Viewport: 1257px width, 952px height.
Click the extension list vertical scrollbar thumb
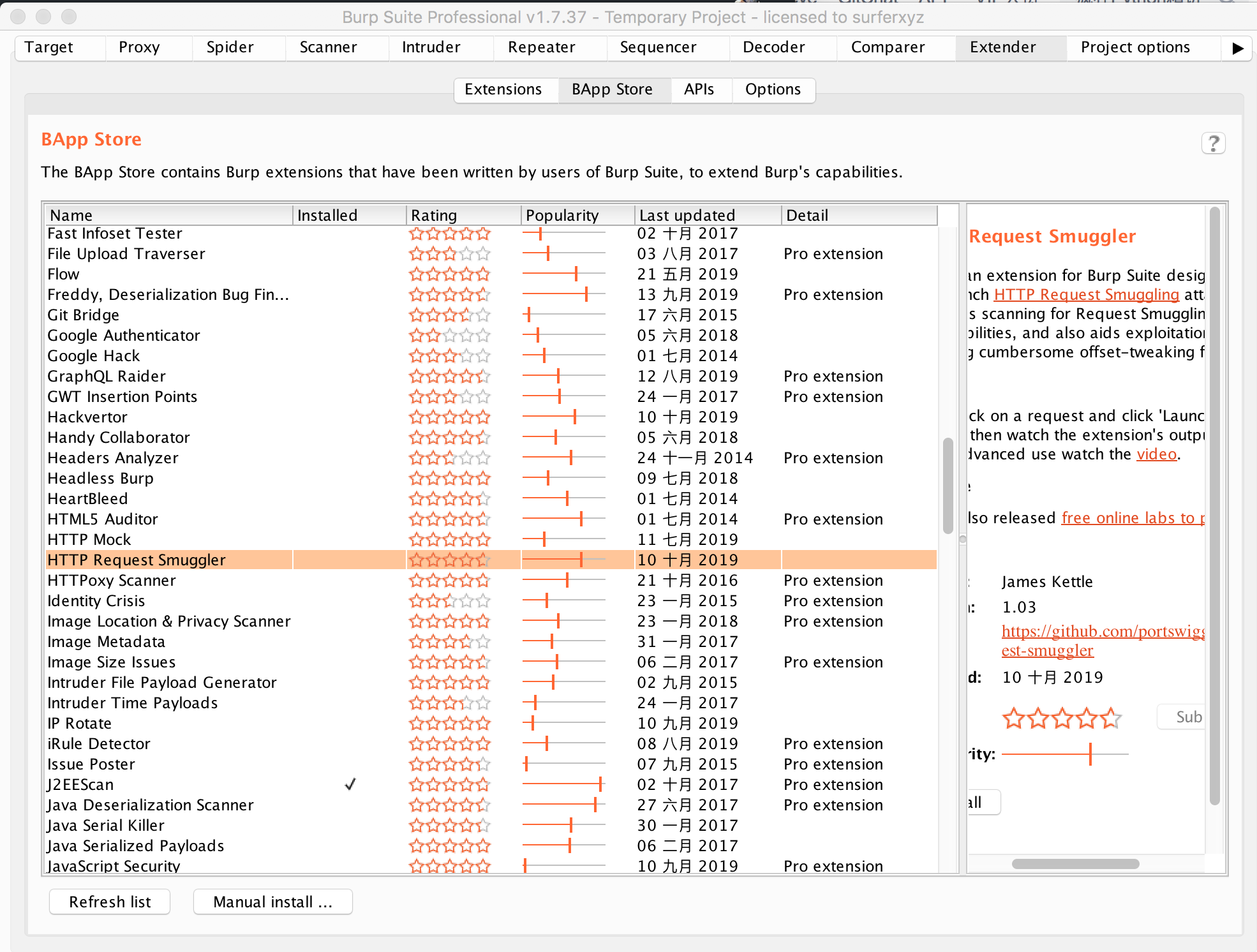click(x=948, y=485)
